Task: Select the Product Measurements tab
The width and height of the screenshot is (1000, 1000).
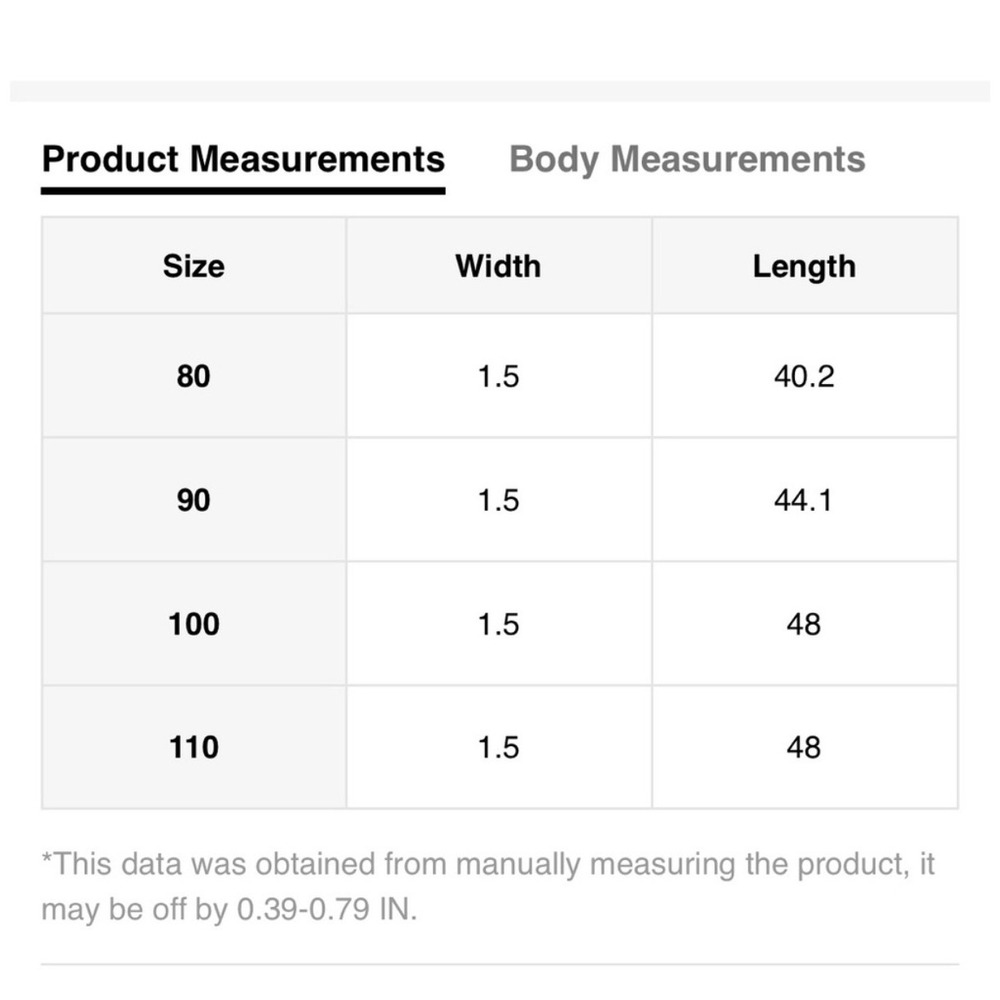Action: click(x=243, y=159)
